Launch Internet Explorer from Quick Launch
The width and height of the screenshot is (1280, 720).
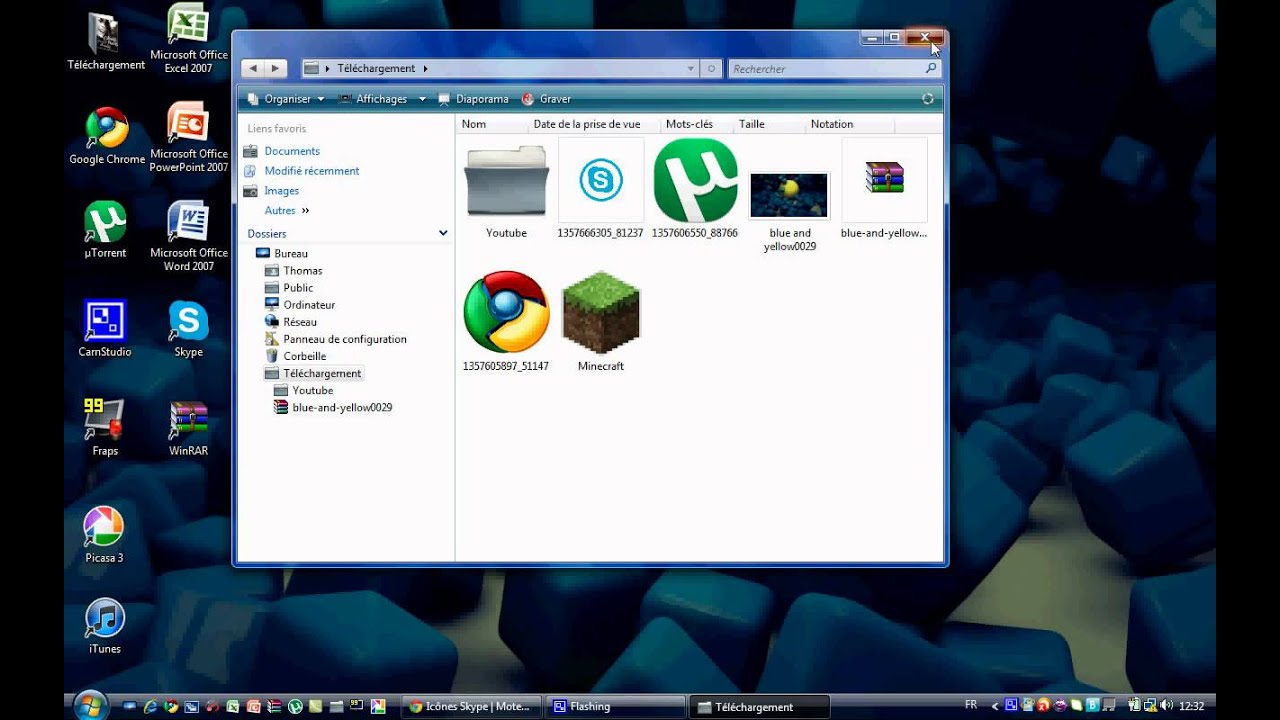[150, 706]
